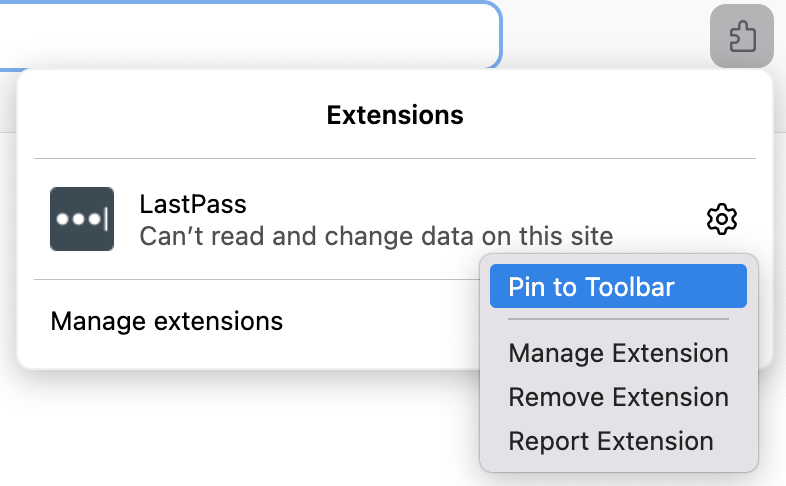Click the divider above Manage extensions
The image size is (786, 486).
(x=250, y=279)
